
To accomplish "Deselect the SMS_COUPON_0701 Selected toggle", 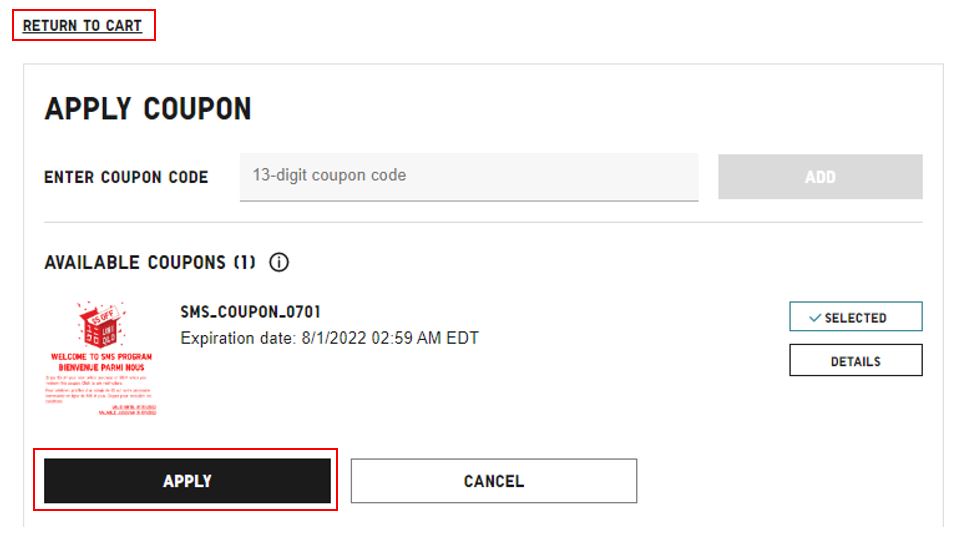I will point(855,317).
